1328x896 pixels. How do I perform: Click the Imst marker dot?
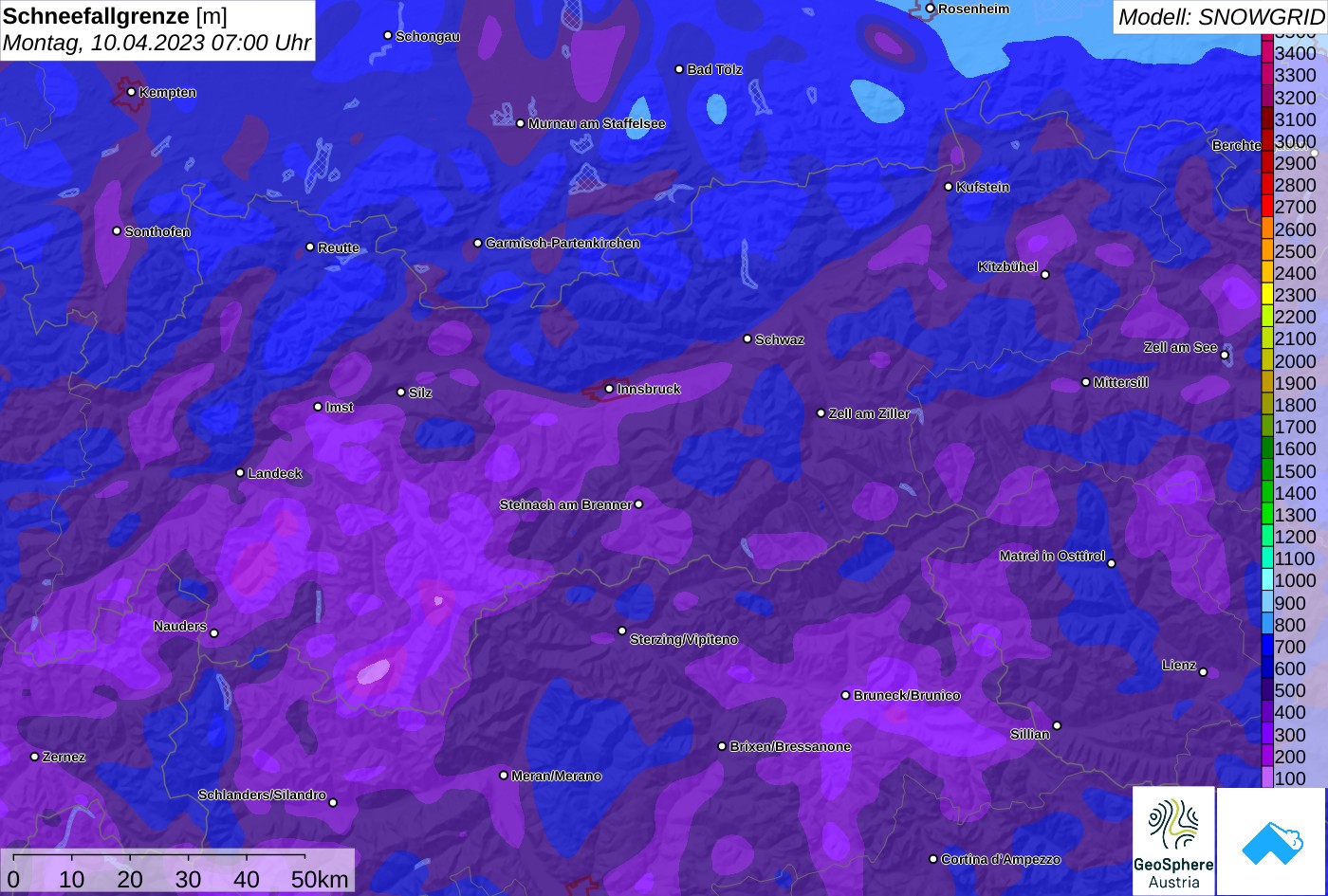coord(318,407)
